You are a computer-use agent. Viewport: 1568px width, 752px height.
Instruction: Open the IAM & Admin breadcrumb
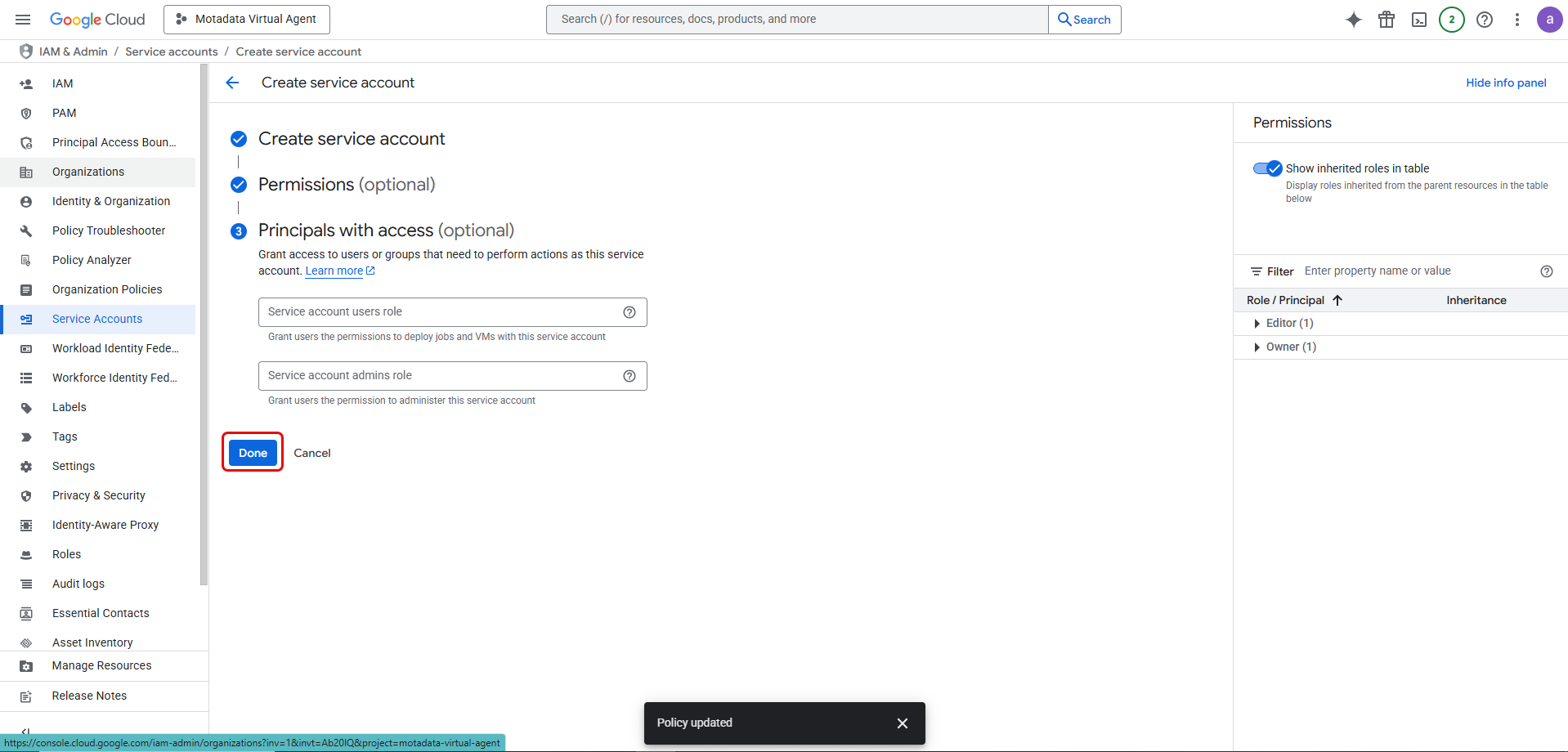[x=74, y=51]
